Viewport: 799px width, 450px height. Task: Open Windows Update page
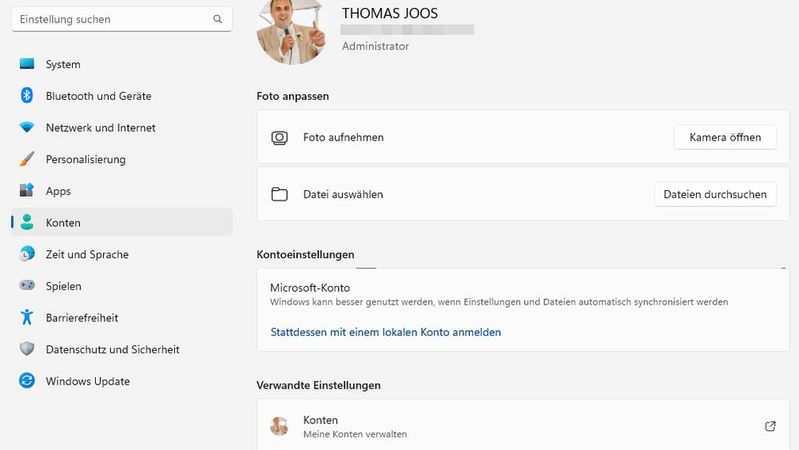coord(122,381)
